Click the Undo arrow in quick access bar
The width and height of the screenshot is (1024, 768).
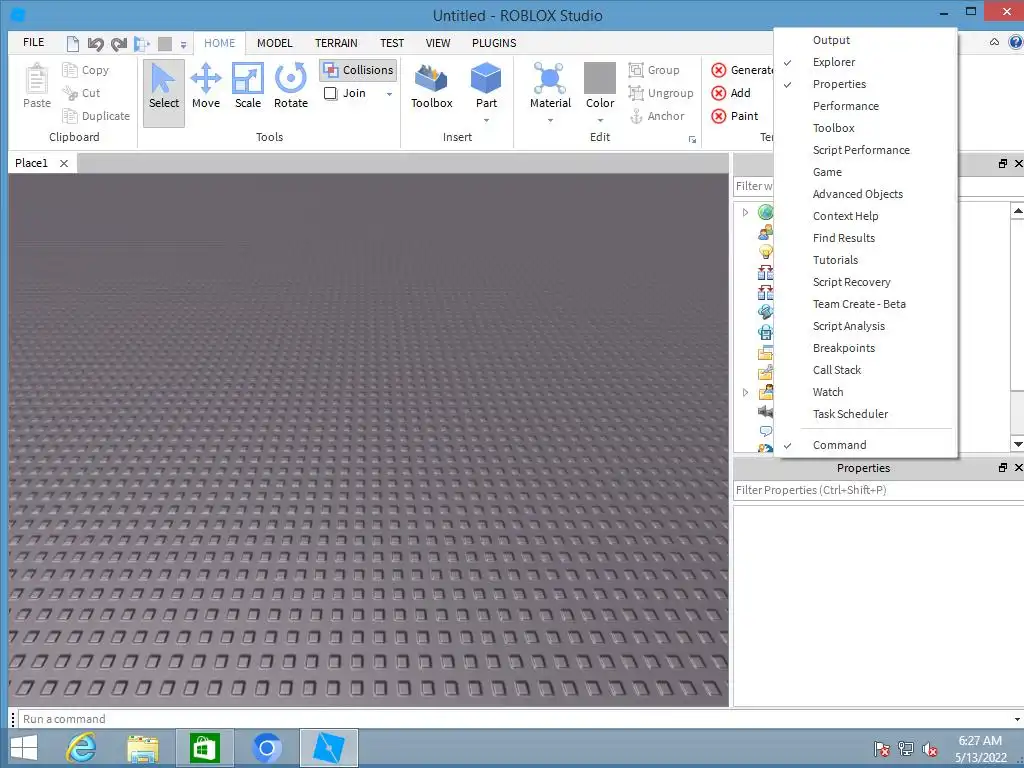pyautogui.click(x=95, y=44)
